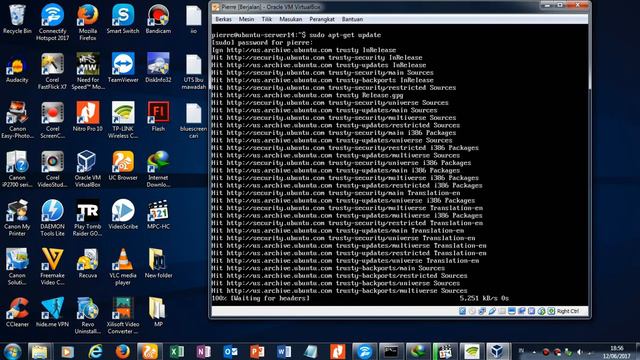Open the Oracle VM VirtualBox desktop shortcut
The image size is (640, 360).
[x=88, y=169]
